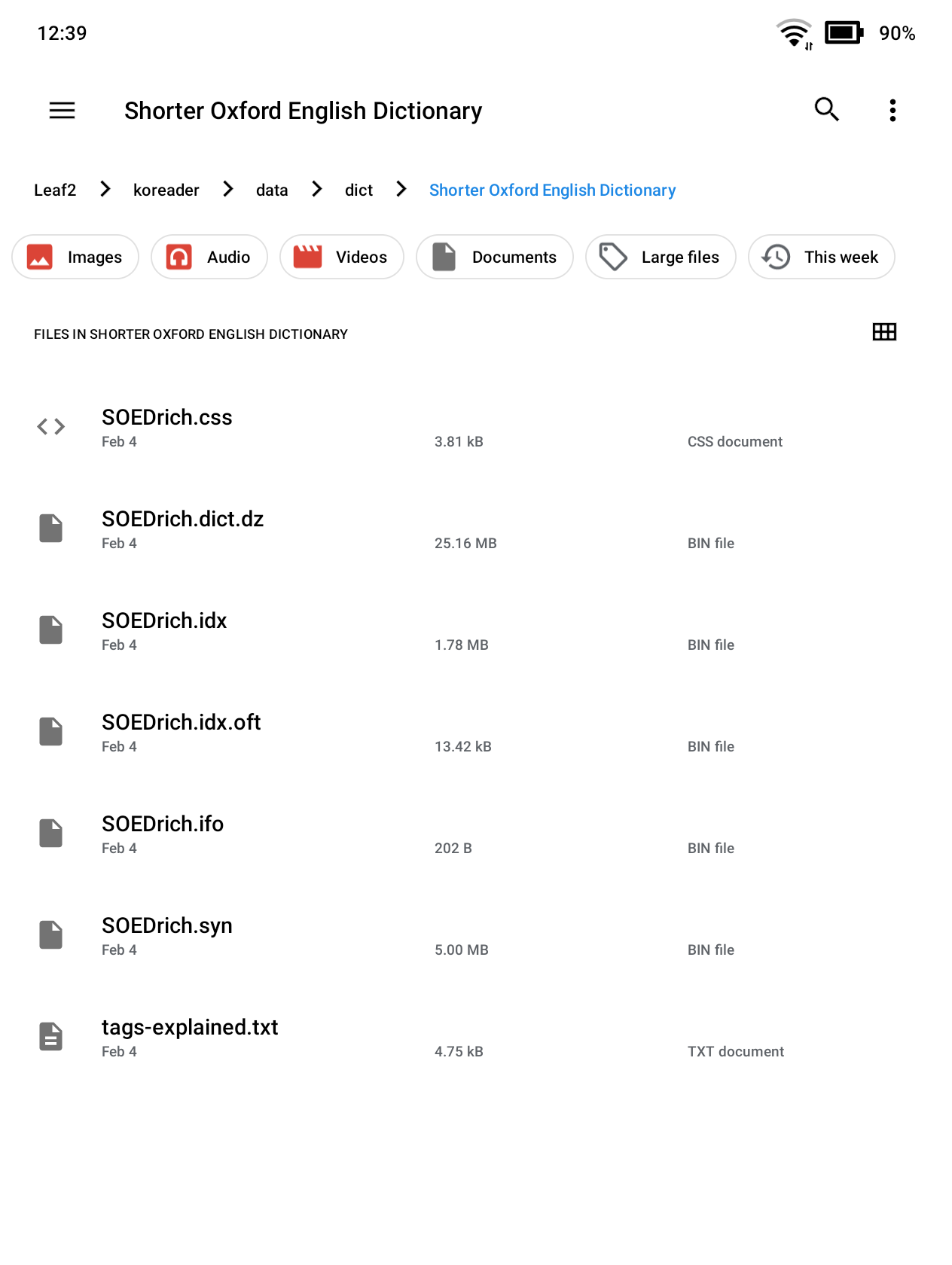Open the three-dot overflow menu
The height and width of the screenshot is (1265, 952).
pyautogui.click(x=892, y=111)
